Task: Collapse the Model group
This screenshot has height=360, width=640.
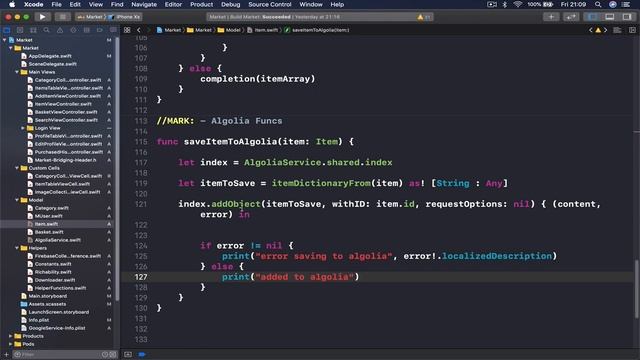Action: [17, 200]
